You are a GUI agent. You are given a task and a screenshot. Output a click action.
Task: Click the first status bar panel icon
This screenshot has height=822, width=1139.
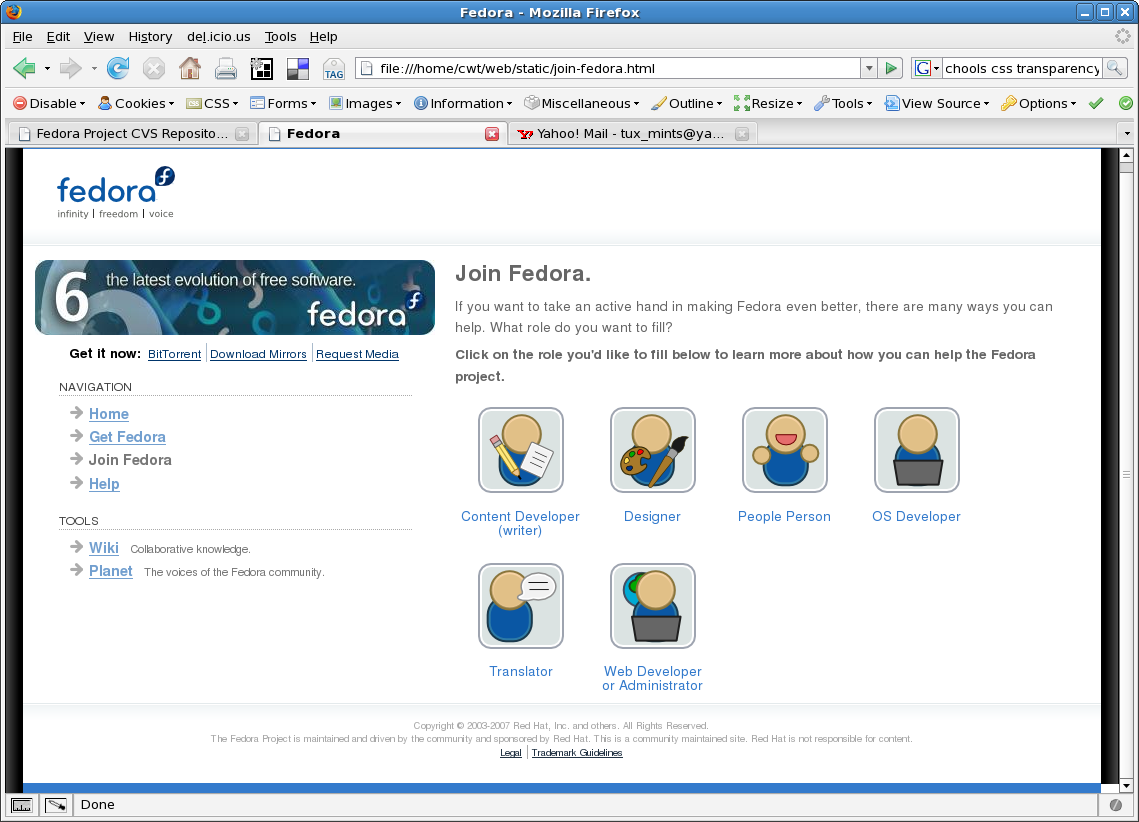pyautogui.click(x=22, y=805)
